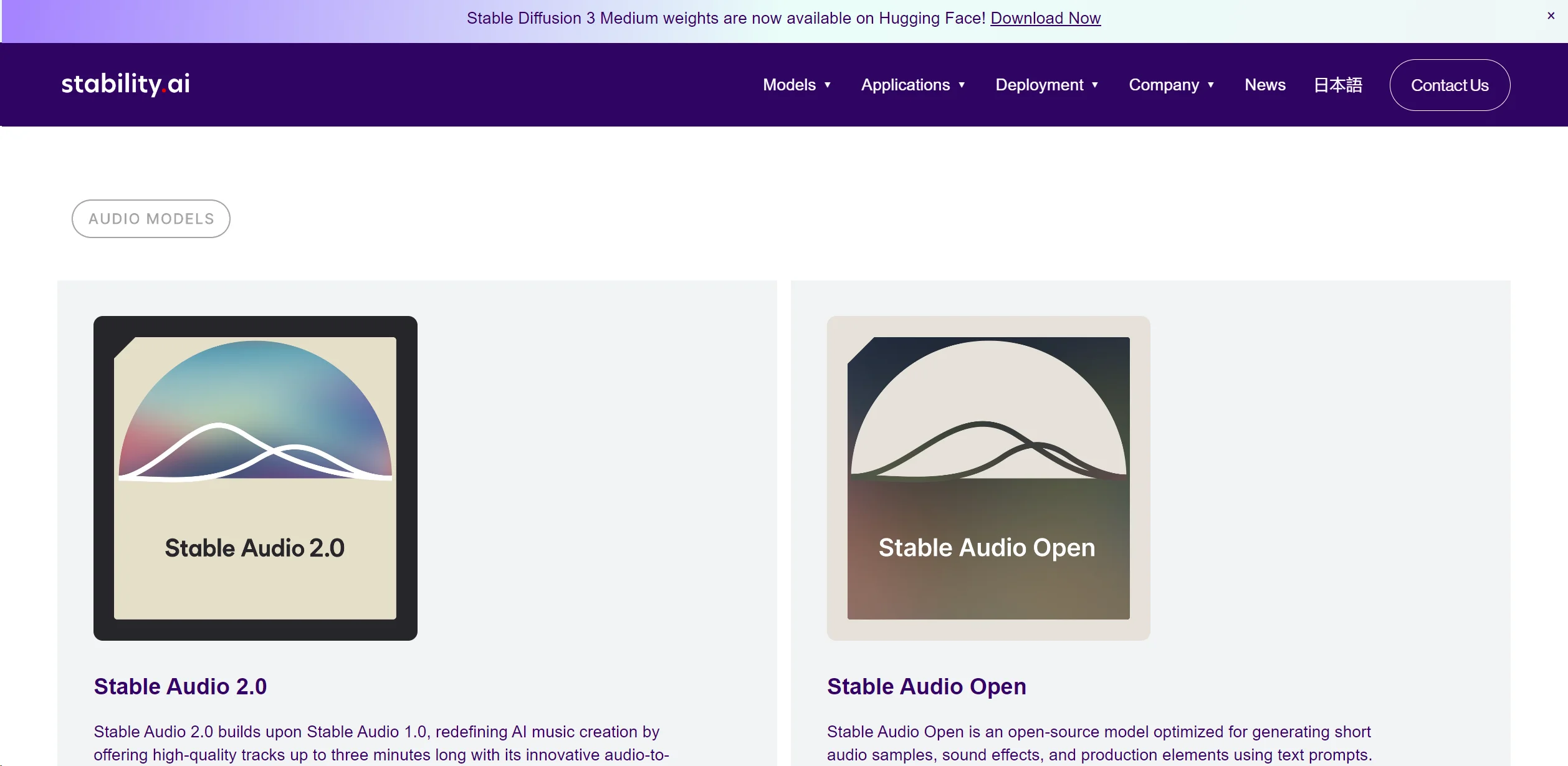Click the Stable Audio 2.0 cover image
Image resolution: width=1568 pixels, height=766 pixels.
click(255, 479)
